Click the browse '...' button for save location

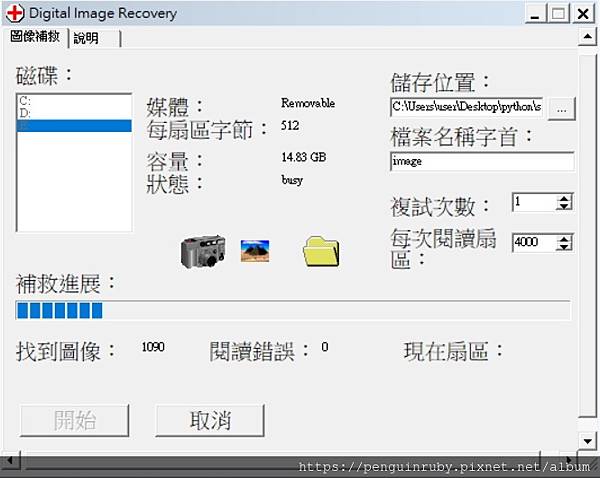tap(561, 109)
